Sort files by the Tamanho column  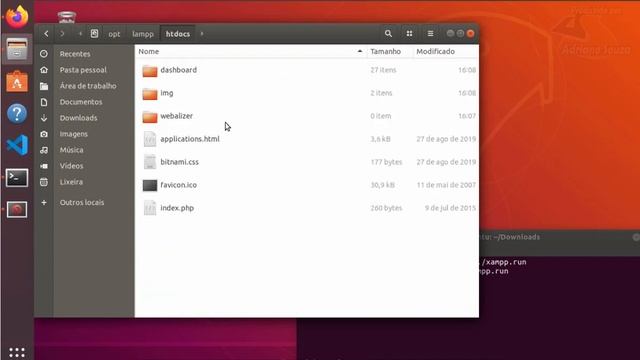[x=385, y=51]
